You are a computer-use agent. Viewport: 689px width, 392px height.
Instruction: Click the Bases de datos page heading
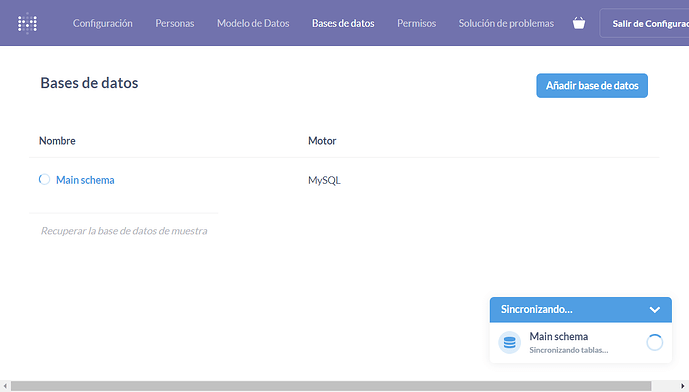(89, 83)
